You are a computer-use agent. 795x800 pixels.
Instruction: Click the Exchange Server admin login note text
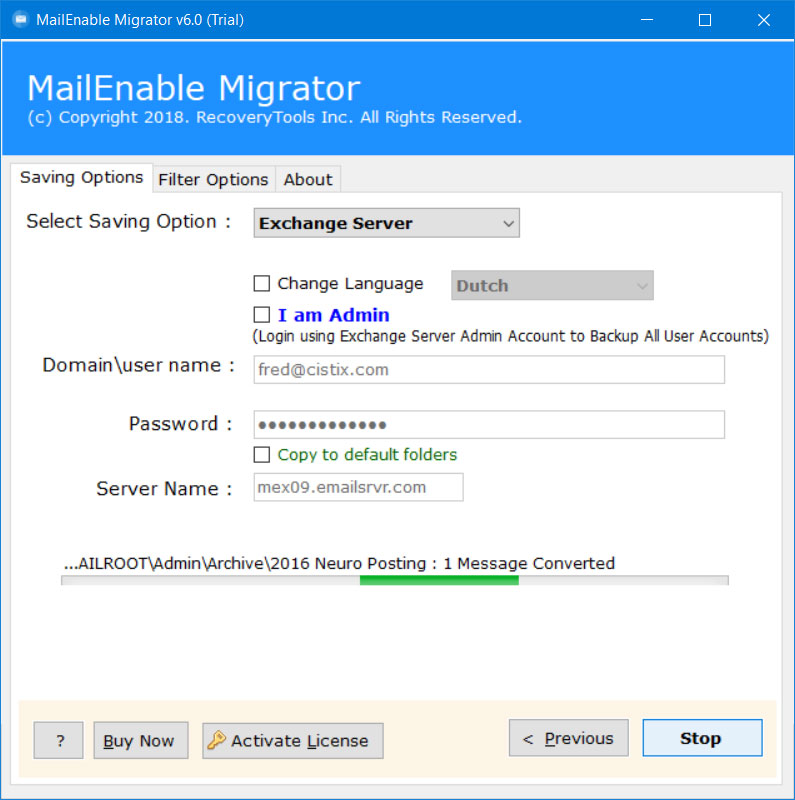[510, 336]
